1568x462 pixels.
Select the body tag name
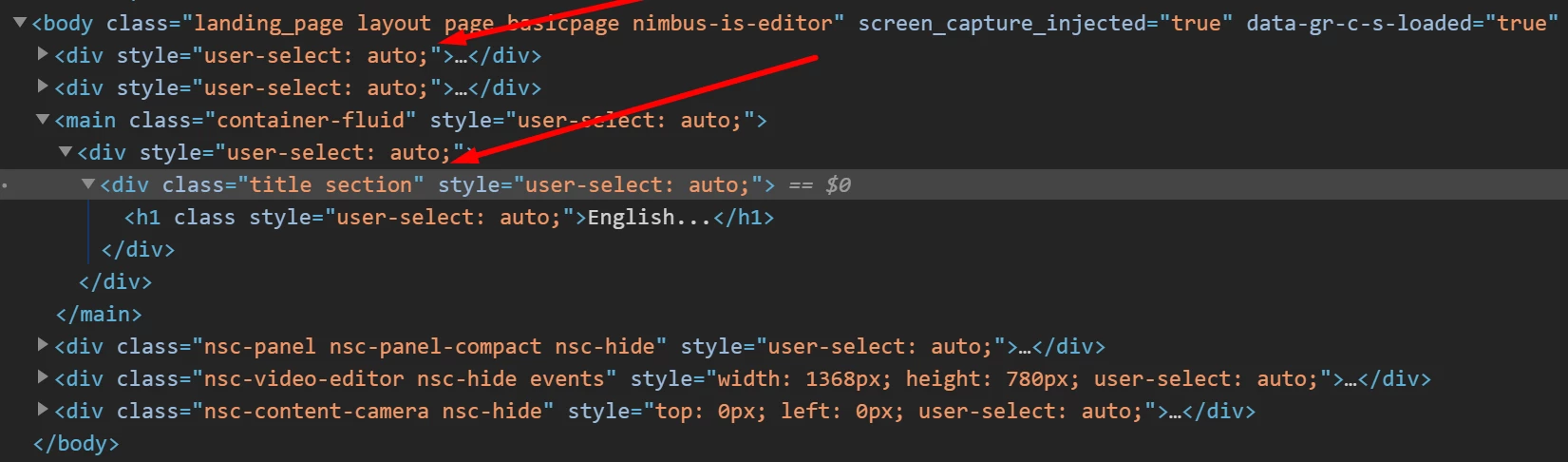(x=68, y=23)
